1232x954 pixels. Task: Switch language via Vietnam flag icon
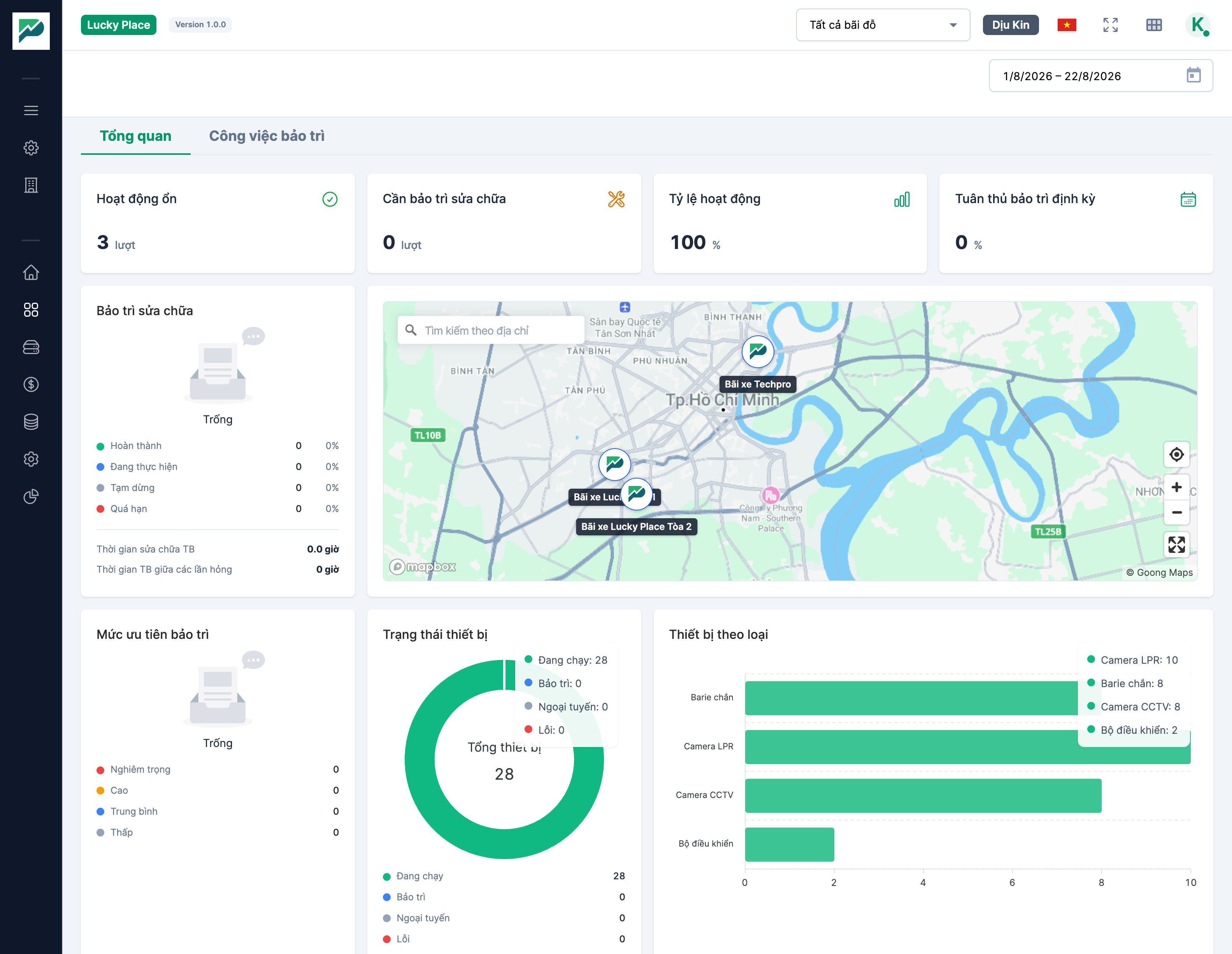tap(1067, 25)
